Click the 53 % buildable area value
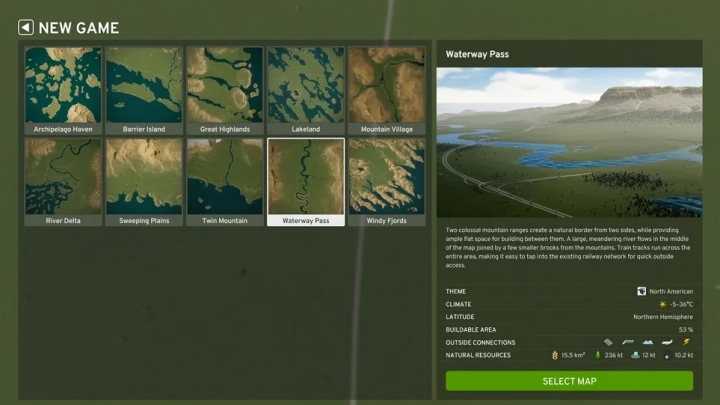The width and height of the screenshot is (720, 405). (686, 330)
